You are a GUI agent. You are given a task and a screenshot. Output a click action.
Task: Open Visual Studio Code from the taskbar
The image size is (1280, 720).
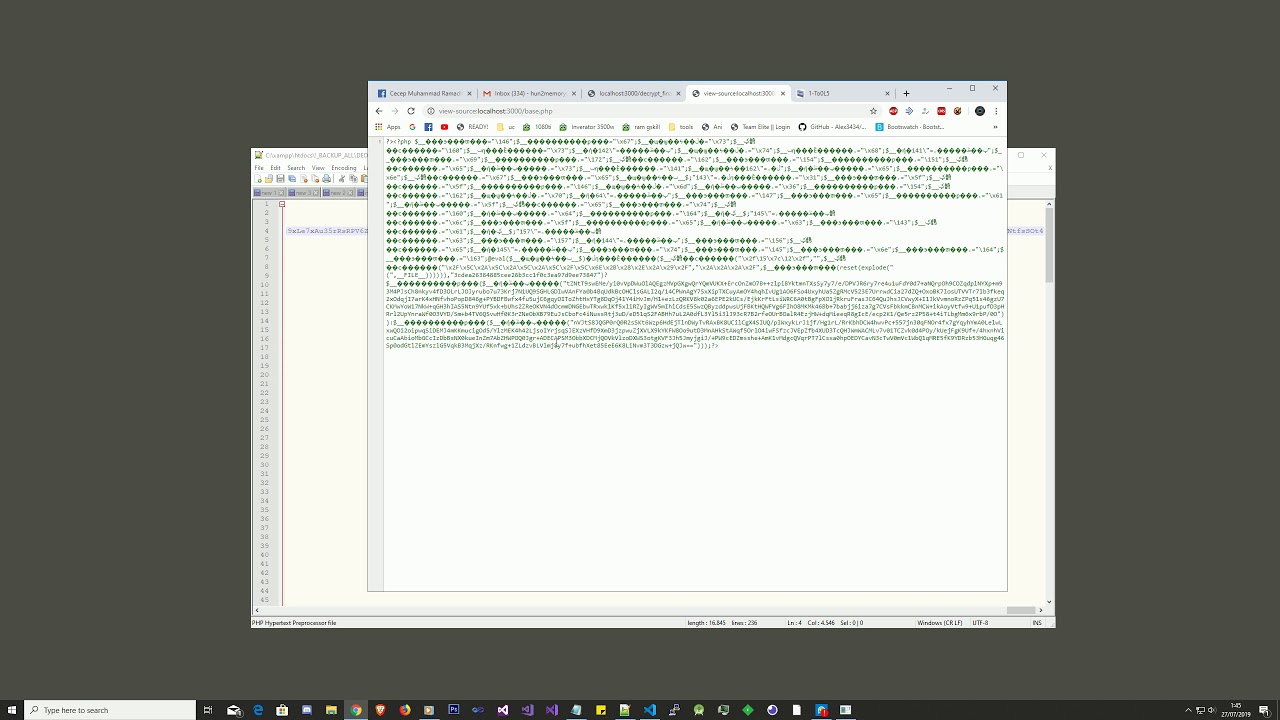(650, 710)
